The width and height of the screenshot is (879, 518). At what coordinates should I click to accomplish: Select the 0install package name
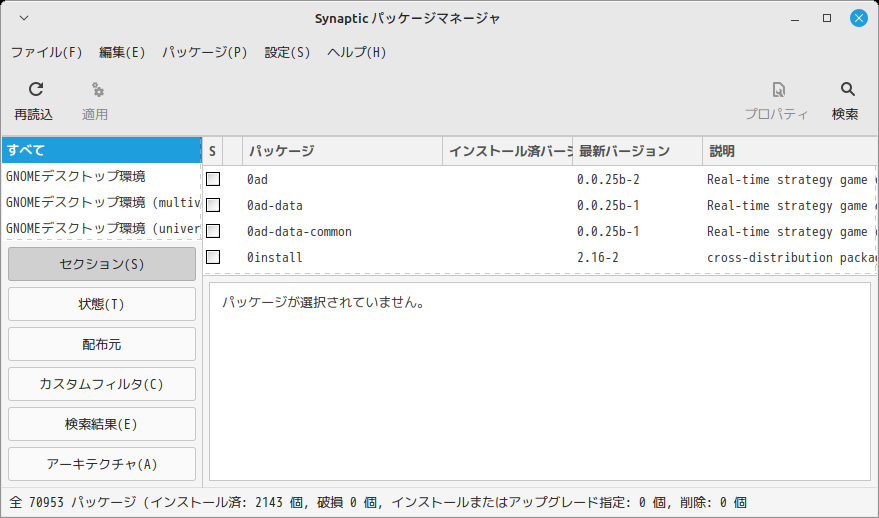tap(275, 257)
